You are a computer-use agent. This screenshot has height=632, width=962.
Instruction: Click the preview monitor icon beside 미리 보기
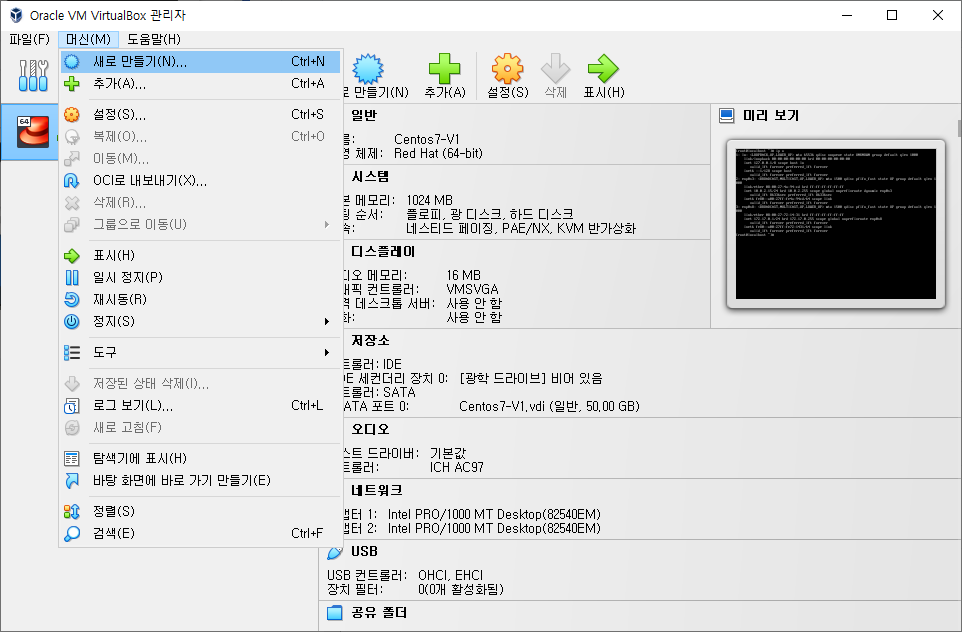[x=726, y=115]
